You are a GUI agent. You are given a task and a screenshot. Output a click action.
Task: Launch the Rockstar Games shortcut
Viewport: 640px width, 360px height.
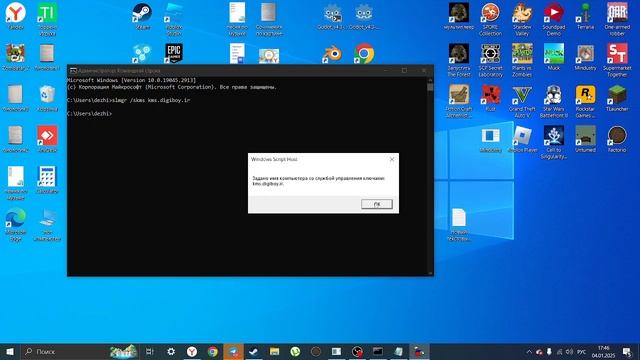pyautogui.click(x=585, y=101)
